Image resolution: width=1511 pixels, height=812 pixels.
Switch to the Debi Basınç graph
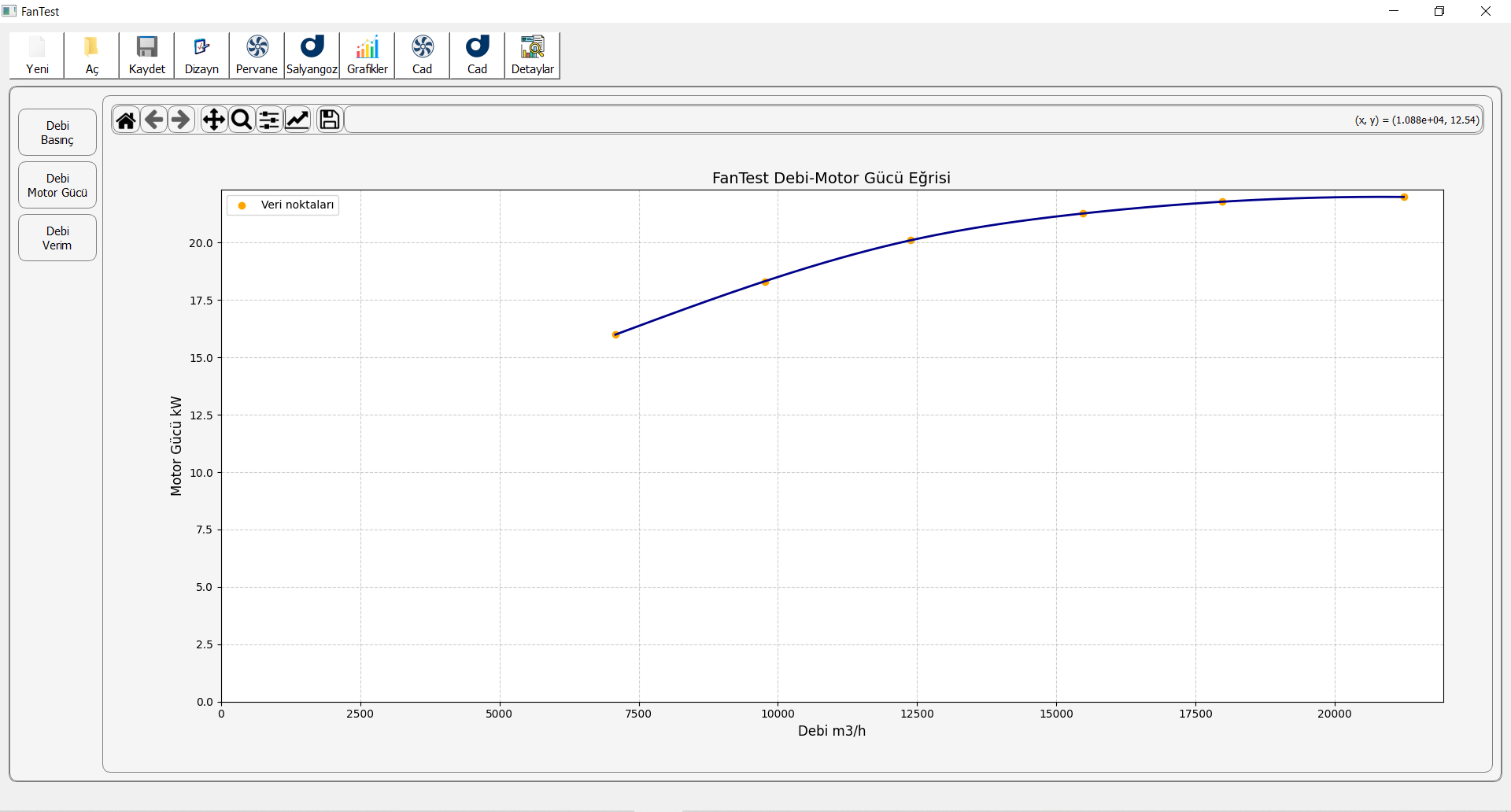(57, 132)
